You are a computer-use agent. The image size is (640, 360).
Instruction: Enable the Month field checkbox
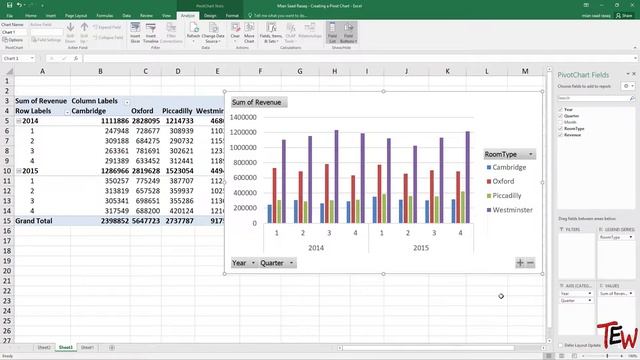tap(560, 122)
